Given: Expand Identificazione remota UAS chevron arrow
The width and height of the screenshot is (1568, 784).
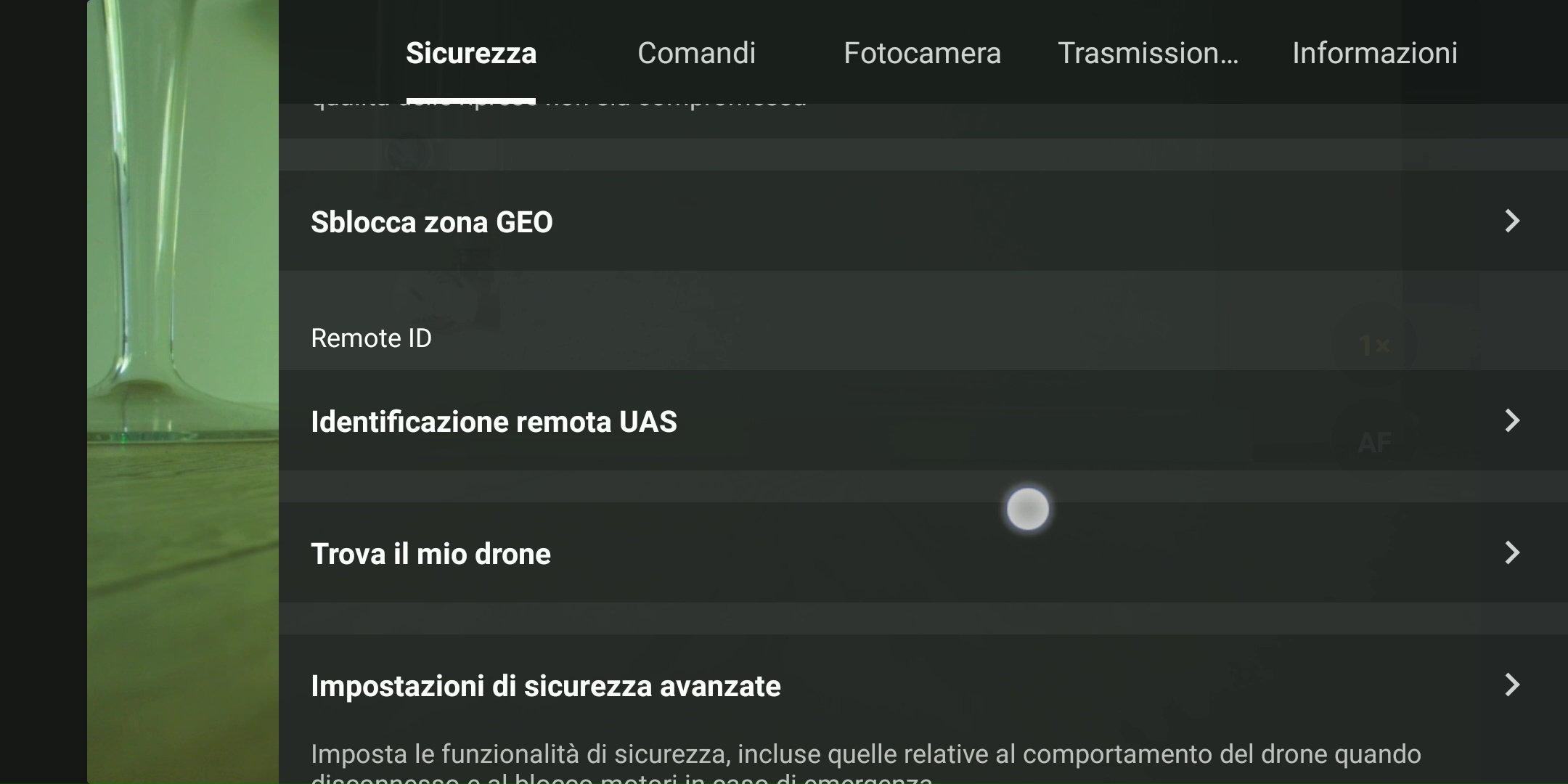Looking at the screenshot, I should pyautogui.click(x=1511, y=420).
